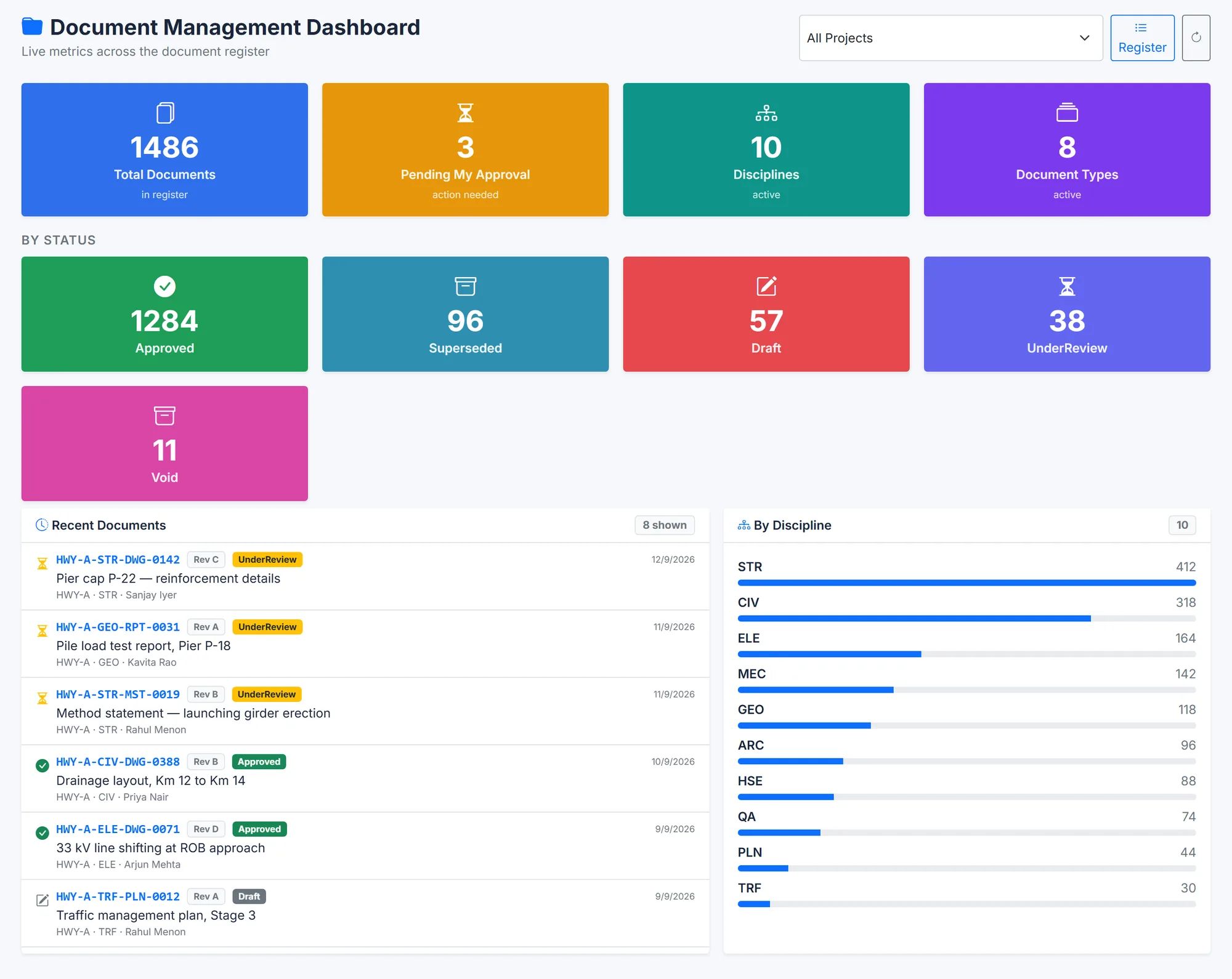Click the hourglass icon for HWY-A-STR-DWG-0142
Screen dimensions: 1232x979
click(43, 563)
